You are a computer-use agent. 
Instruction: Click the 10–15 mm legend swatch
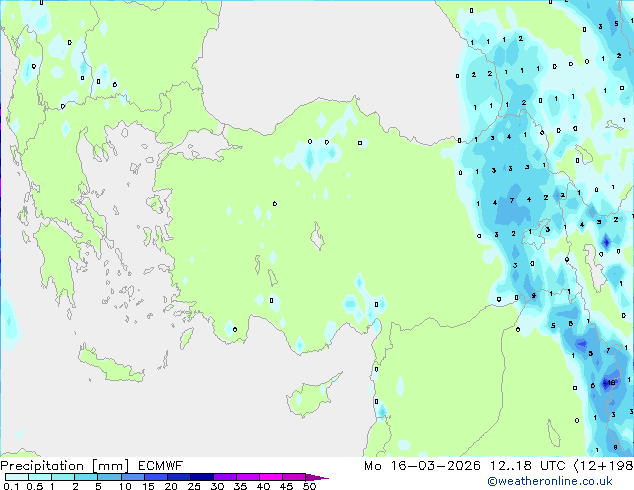coord(132,477)
